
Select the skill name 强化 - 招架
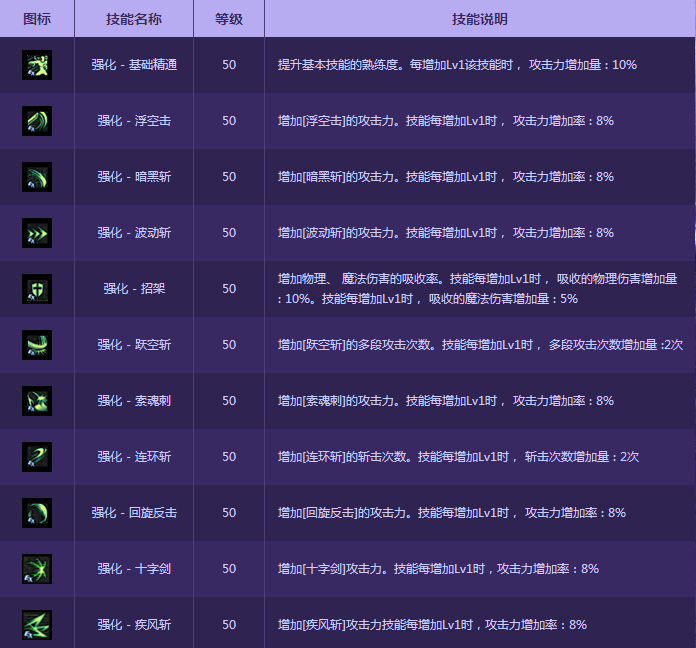[134, 288]
